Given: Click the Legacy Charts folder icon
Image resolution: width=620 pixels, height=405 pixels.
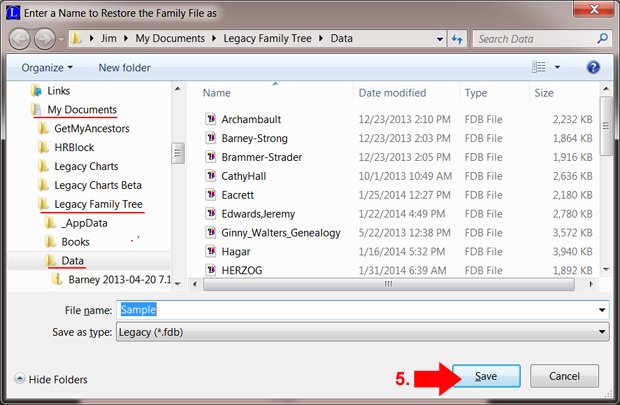Looking at the screenshot, I should (x=43, y=166).
